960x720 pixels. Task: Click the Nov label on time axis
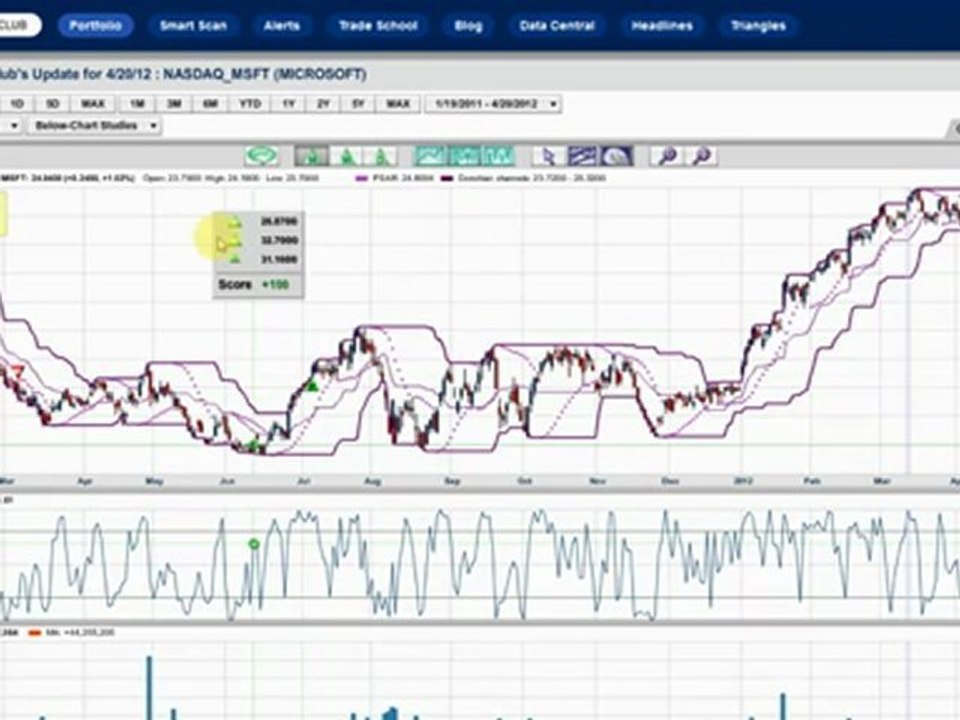point(597,482)
